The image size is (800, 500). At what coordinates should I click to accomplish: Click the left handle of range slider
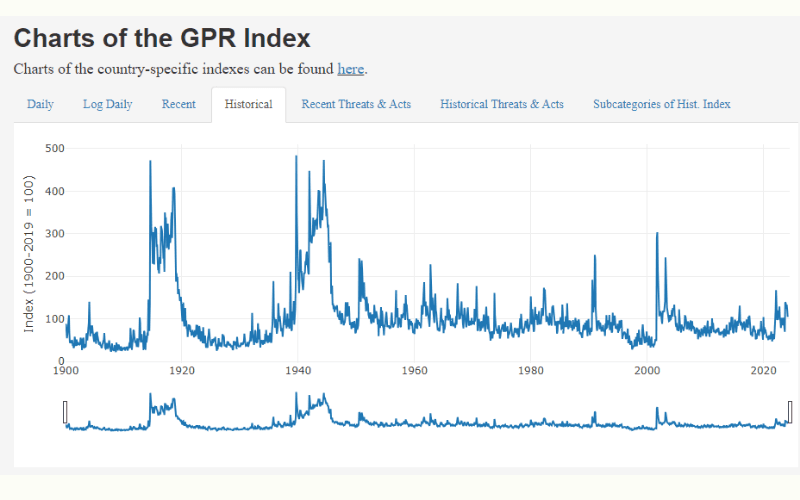[x=65, y=411]
